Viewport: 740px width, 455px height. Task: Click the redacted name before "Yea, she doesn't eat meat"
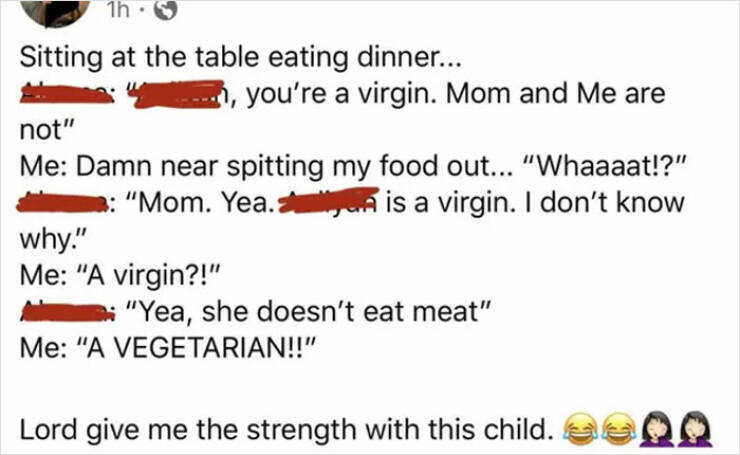pos(67,312)
